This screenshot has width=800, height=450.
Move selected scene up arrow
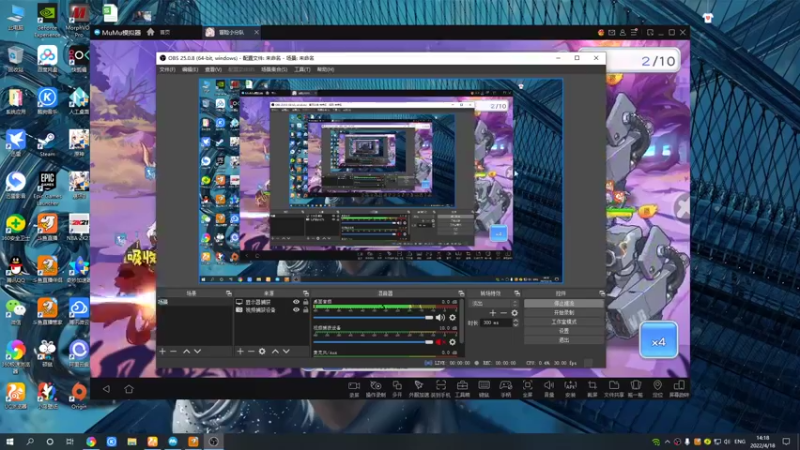click(x=186, y=352)
